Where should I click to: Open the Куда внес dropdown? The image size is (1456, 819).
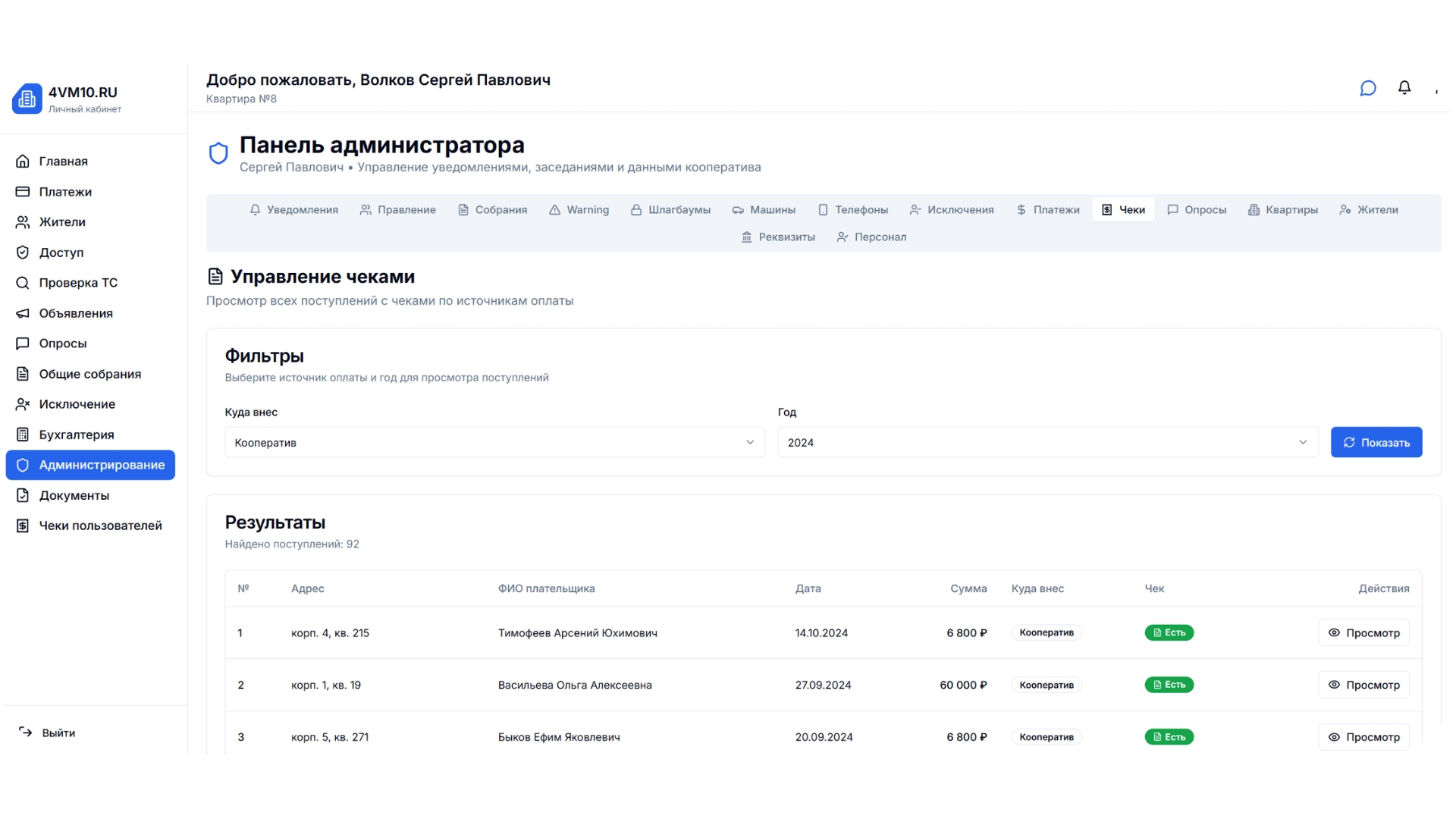[494, 442]
